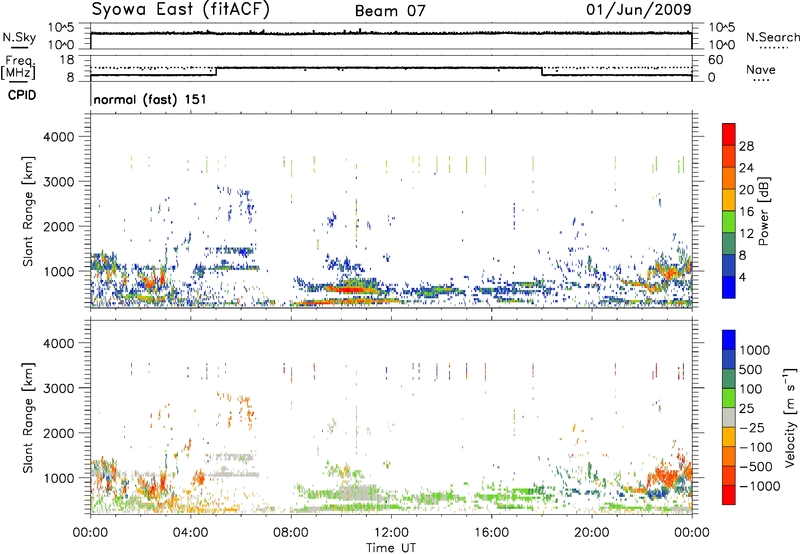Pick the Power colorbar segment between 24 and 28
This screenshot has height=554, width=800.
(x=729, y=156)
